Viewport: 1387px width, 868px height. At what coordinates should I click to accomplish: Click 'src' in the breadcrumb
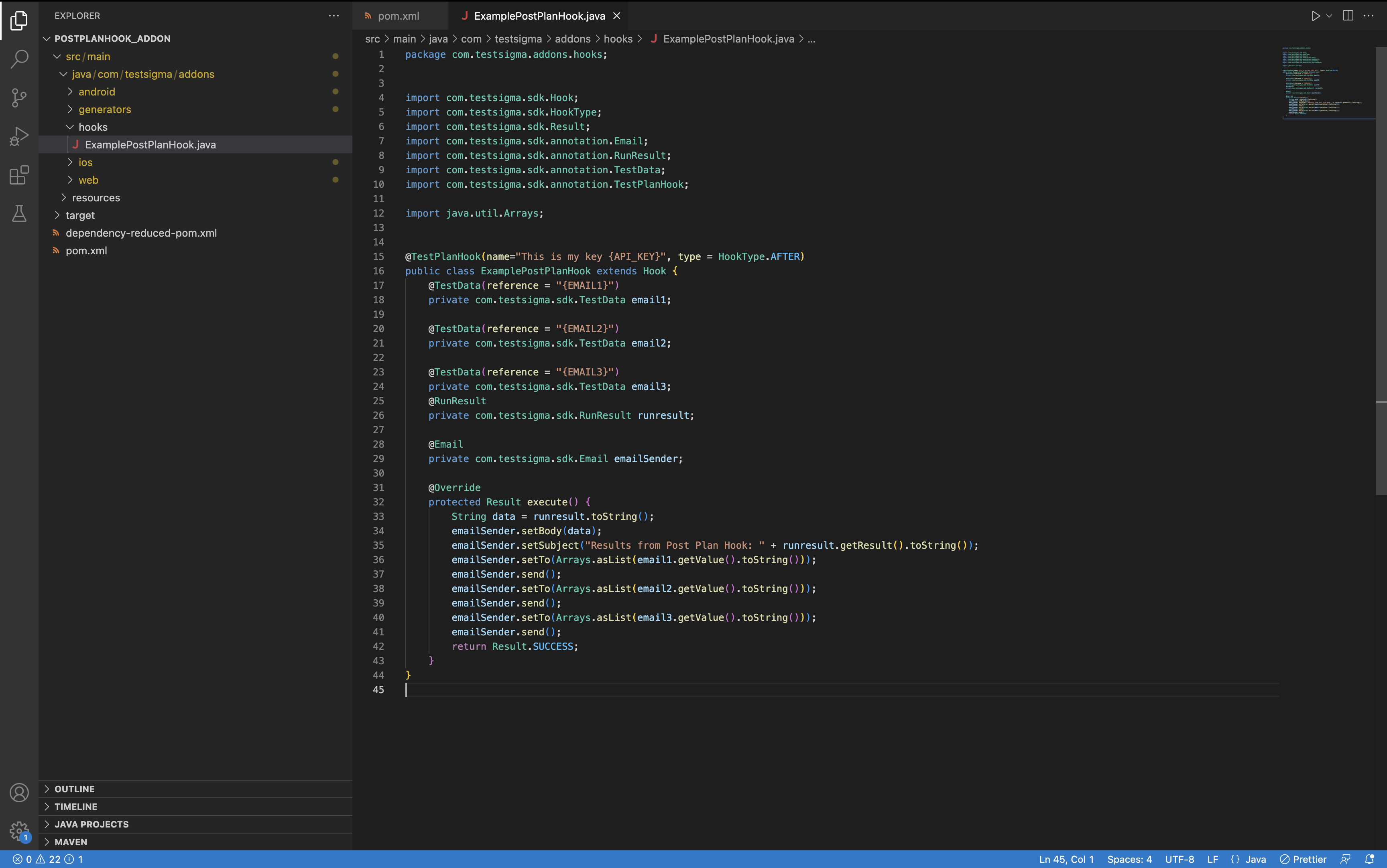372,39
